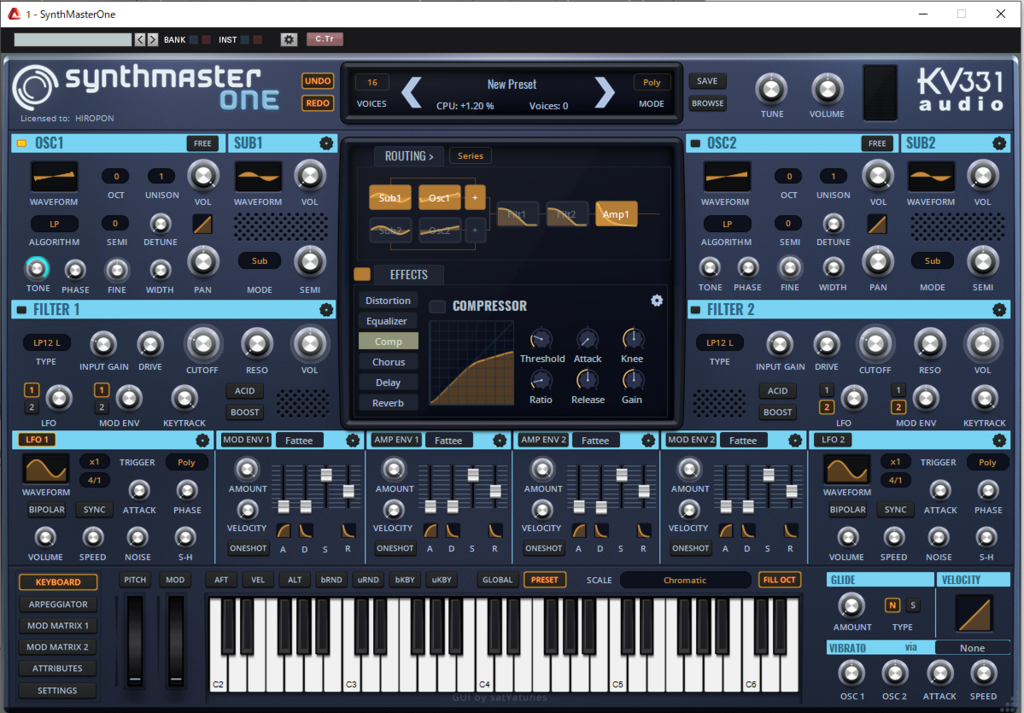Open the Chromatic scale dropdown
The height and width of the screenshot is (713, 1024).
(x=685, y=580)
